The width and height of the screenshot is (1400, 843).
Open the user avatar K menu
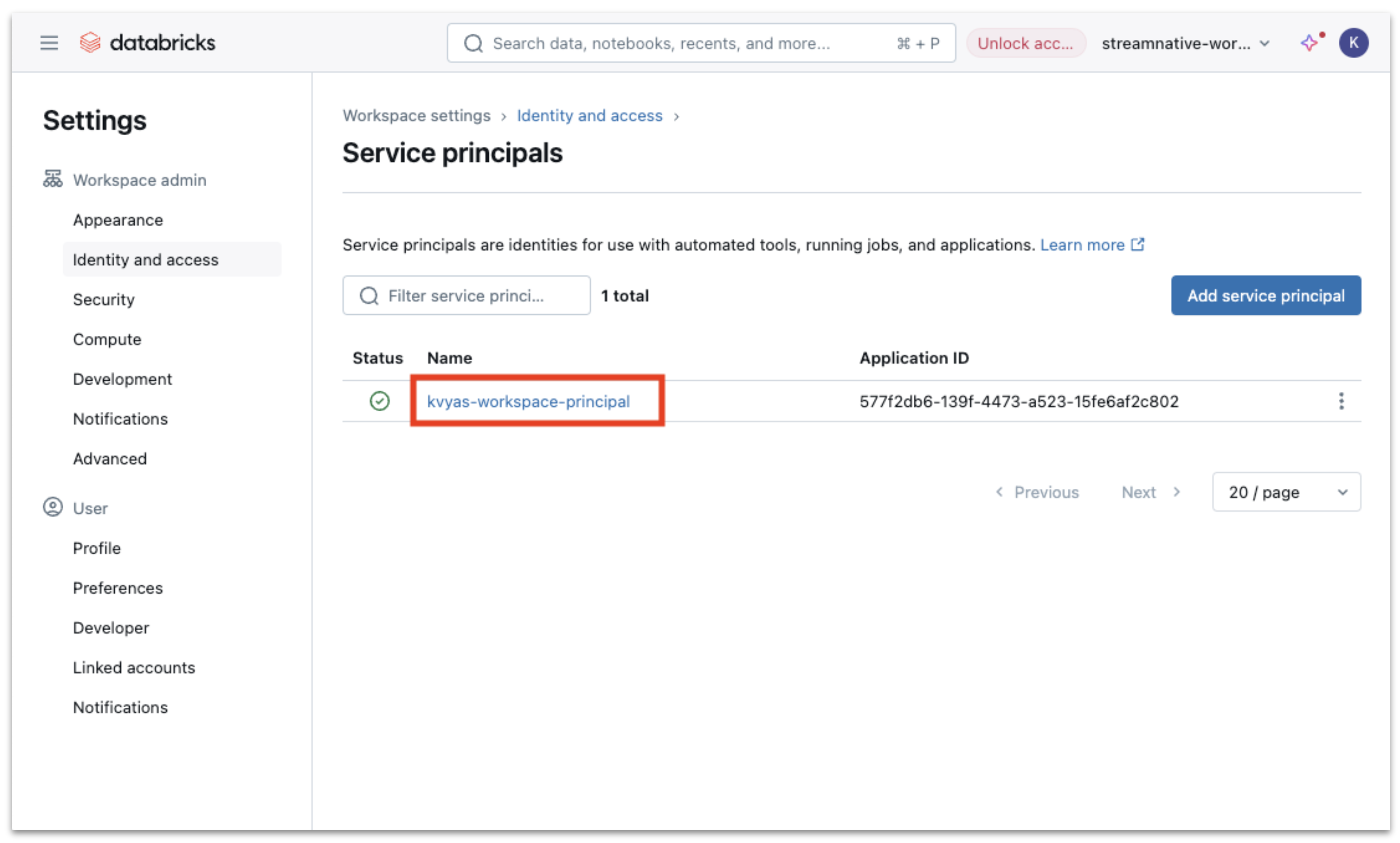[x=1353, y=42]
